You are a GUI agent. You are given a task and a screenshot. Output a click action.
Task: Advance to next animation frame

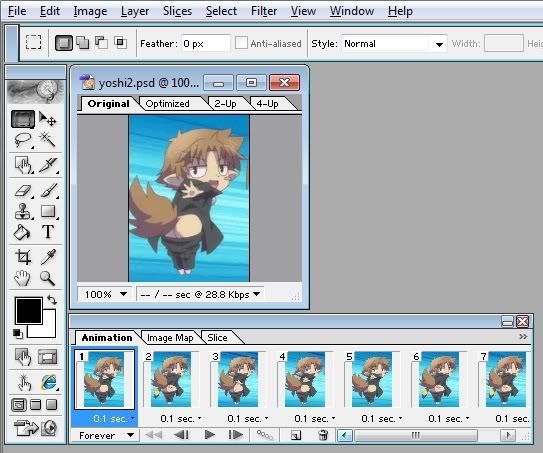(x=235, y=435)
